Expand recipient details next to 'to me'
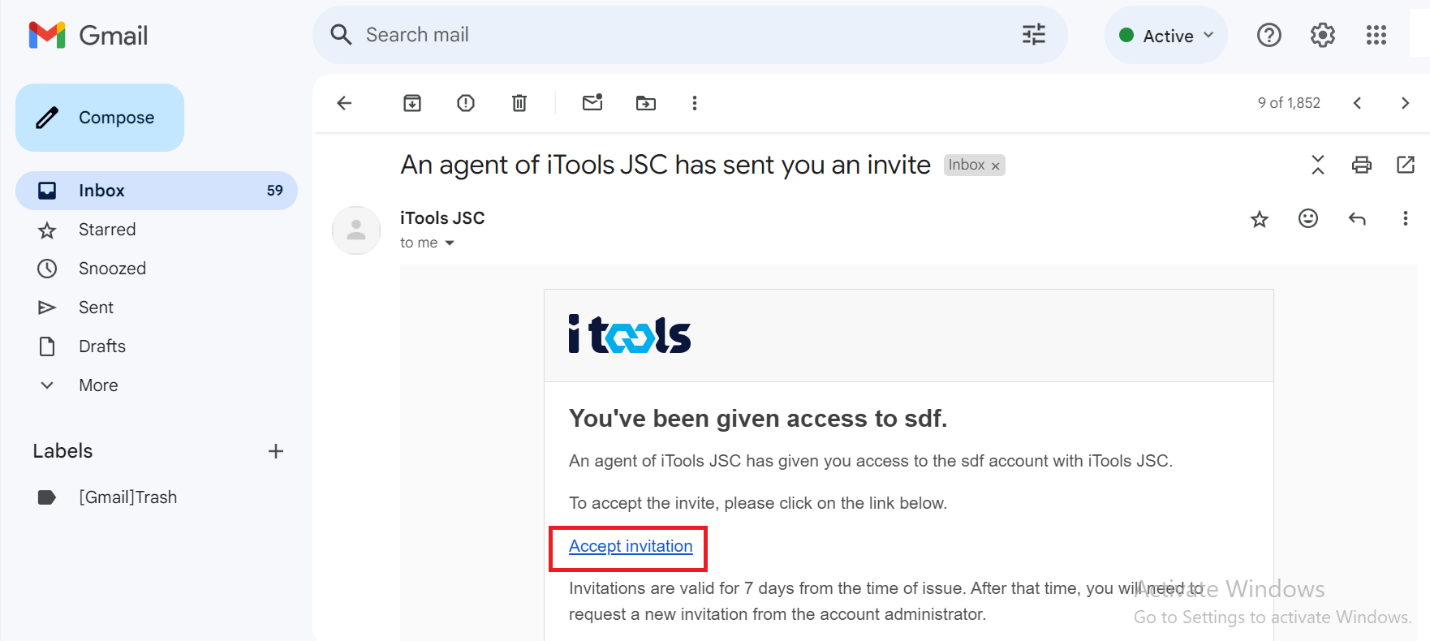The height and width of the screenshot is (641, 1430). pos(449,243)
